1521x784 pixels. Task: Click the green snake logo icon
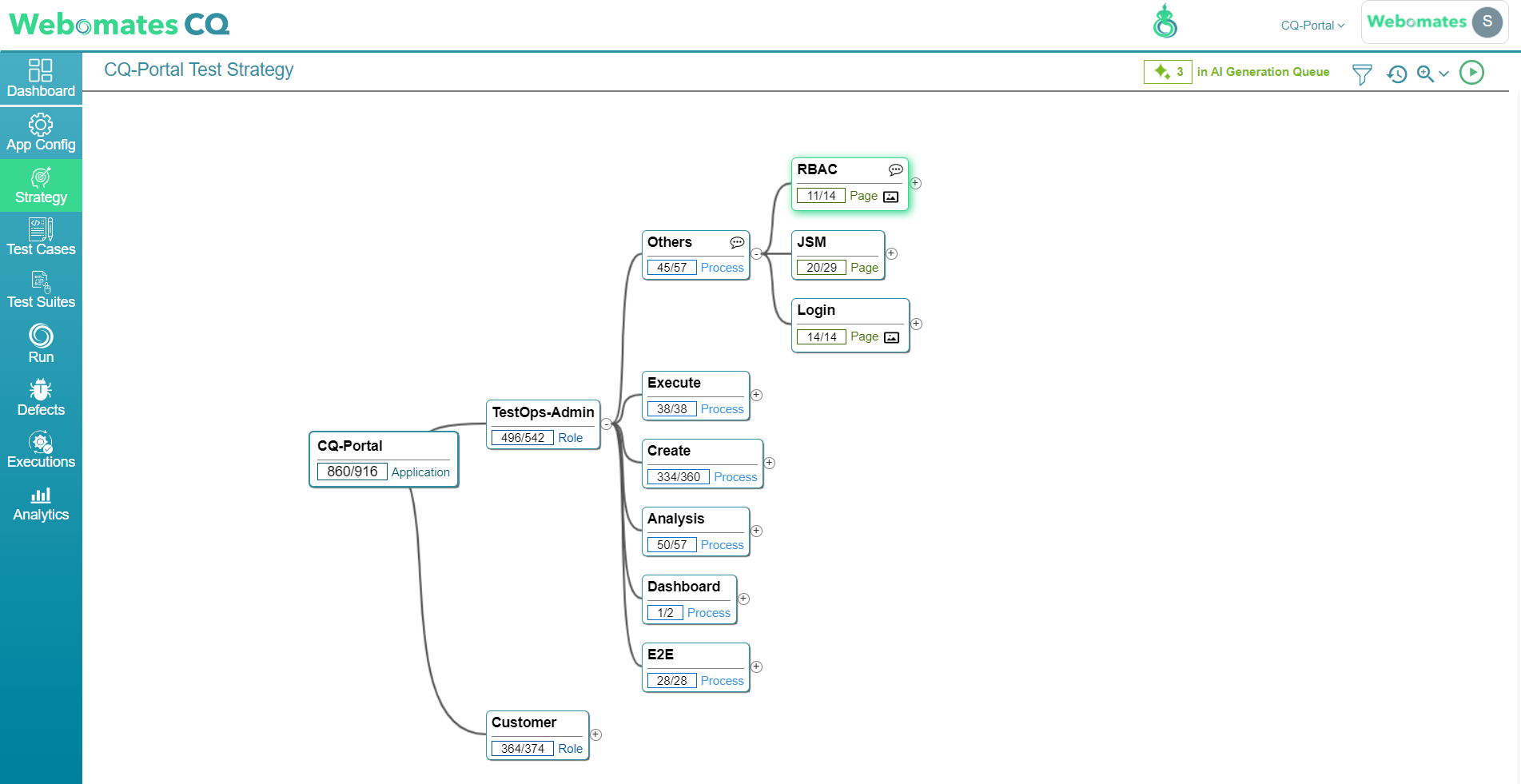tap(1165, 22)
